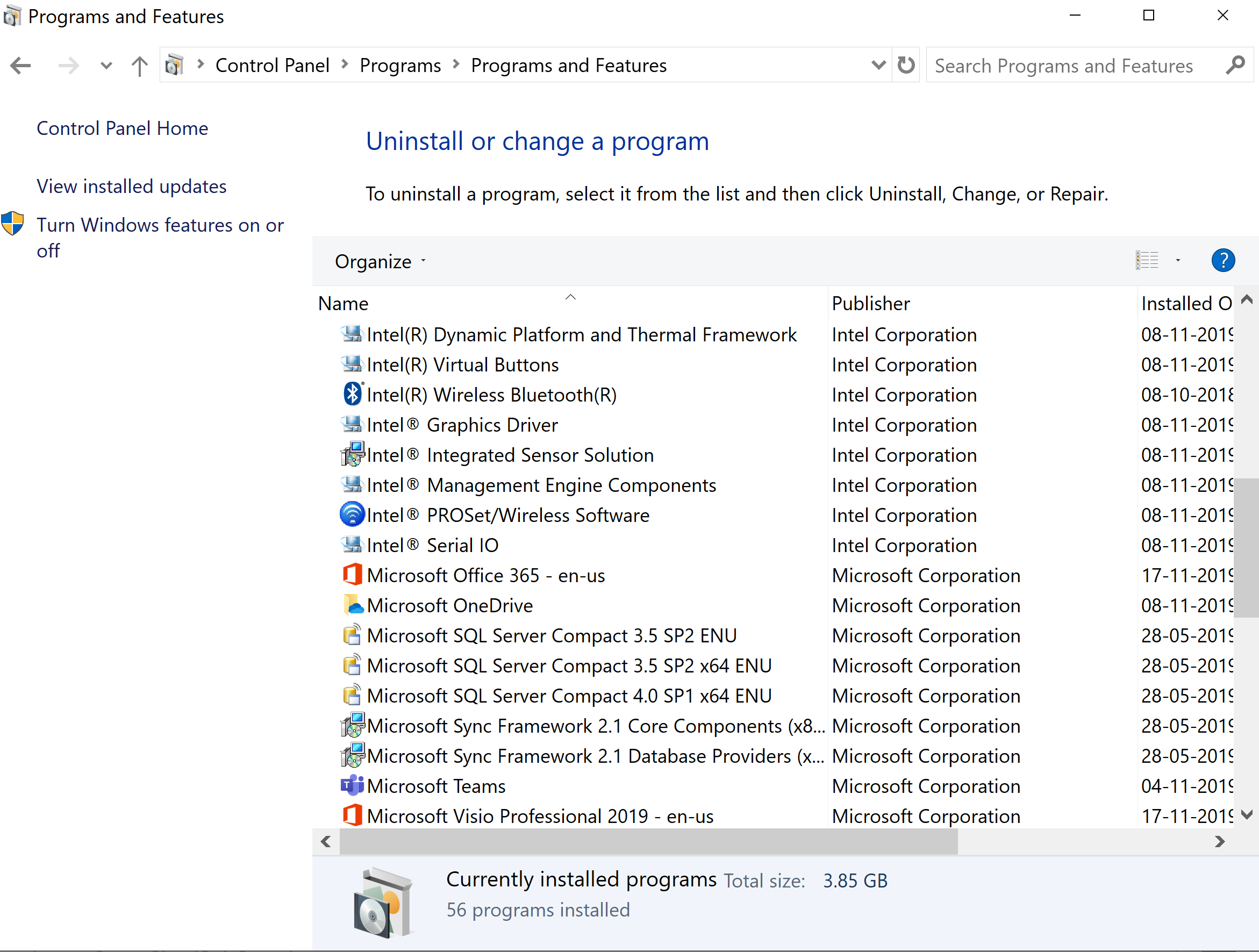Click the horizontal scrollbar right arrow
The image size is (1259, 952).
coord(1219,842)
